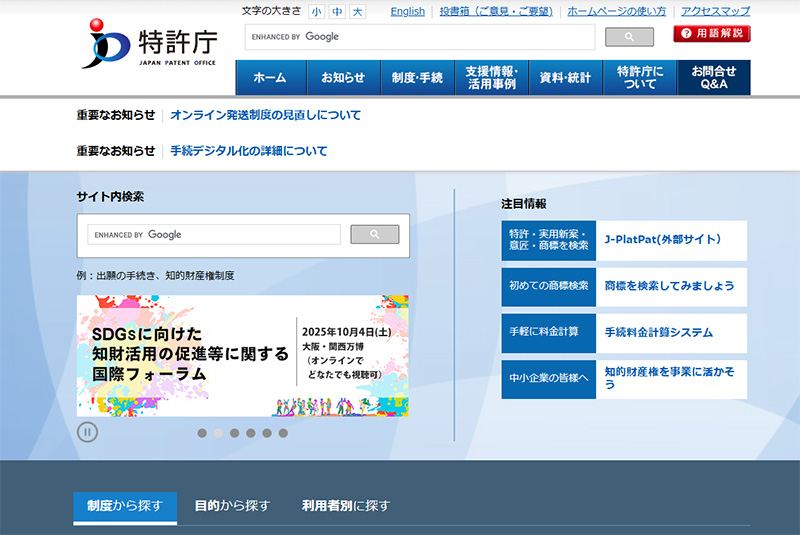This screenshot has width=800, height=535.
Task: Set text size to small (小)
Action: click(316, 12)
